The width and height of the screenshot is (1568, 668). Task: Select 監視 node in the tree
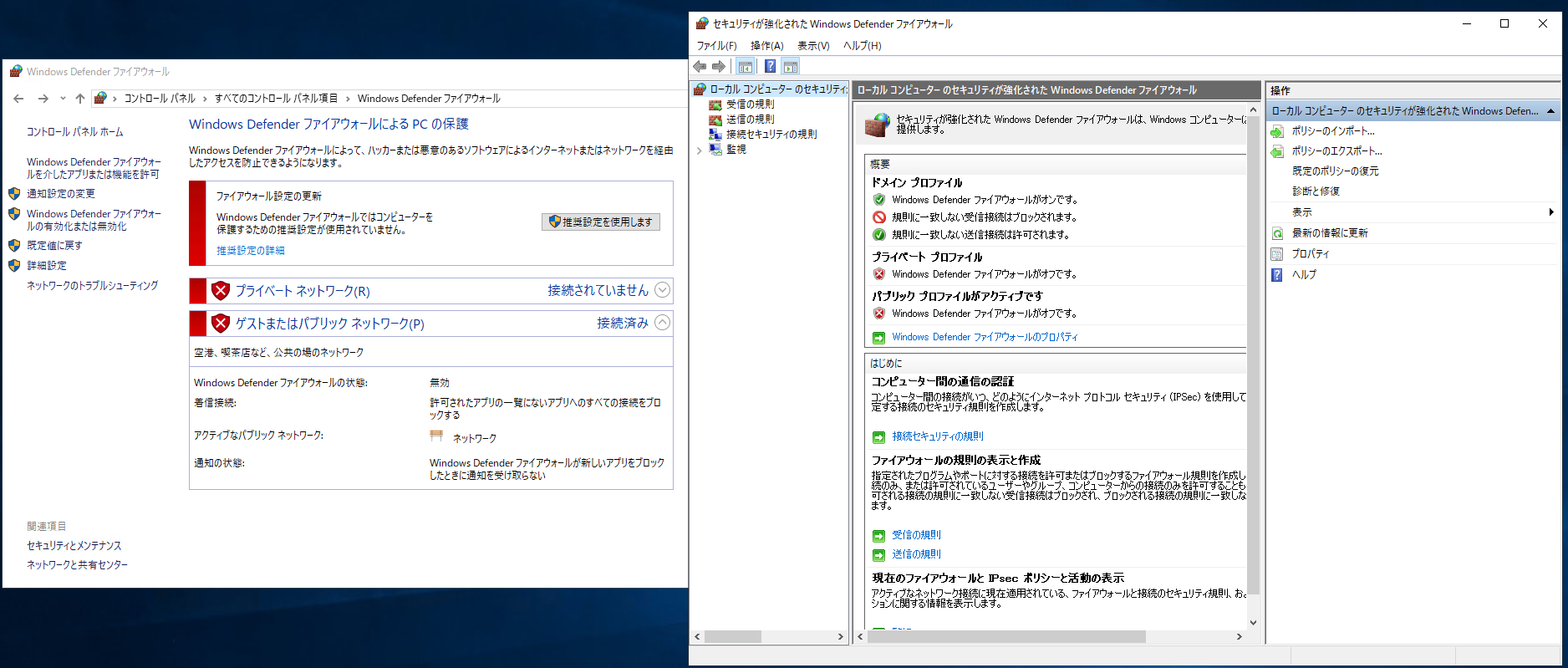pos(736,150)
